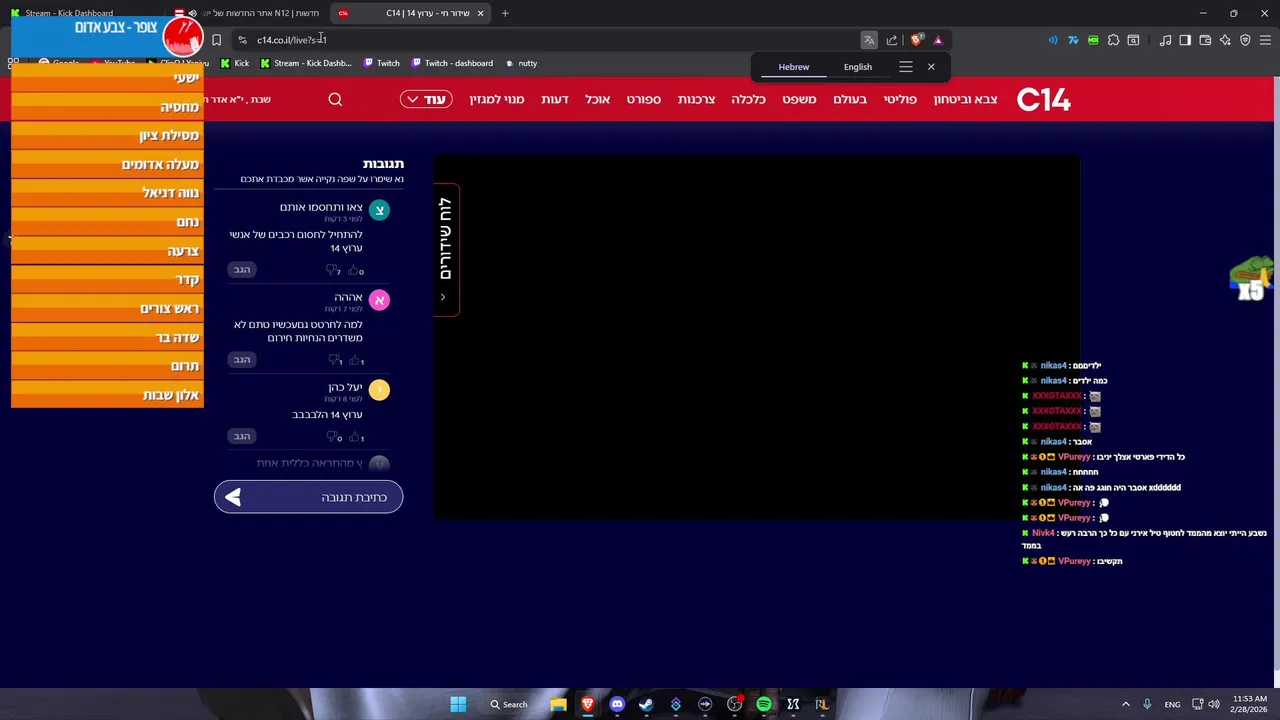Reply to the צאו ותחסמו אותם comment
Viewport: 1280px width, 720px height.
242,269
